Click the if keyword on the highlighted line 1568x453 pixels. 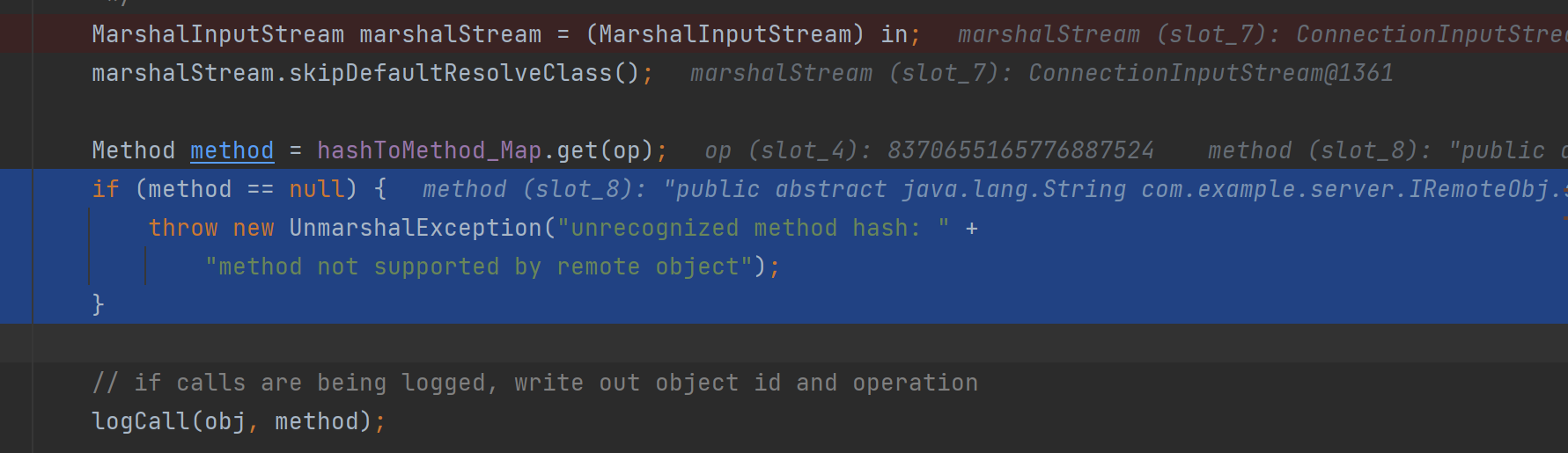[x=106, y=189]
